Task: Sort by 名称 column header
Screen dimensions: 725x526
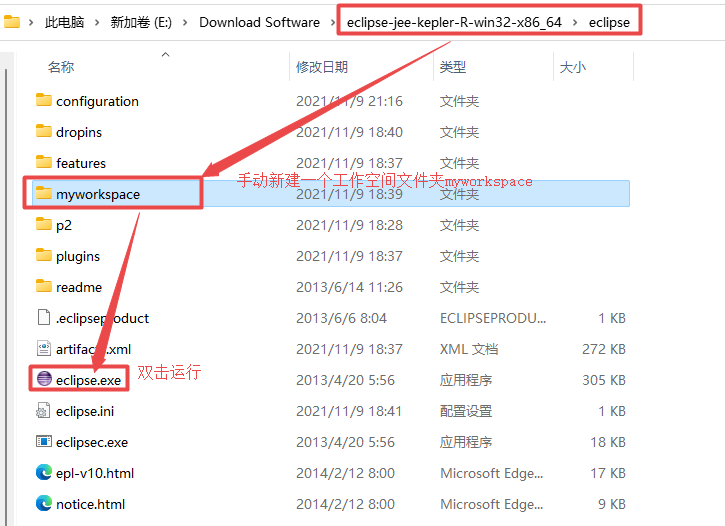Action: tap(61, 67)
